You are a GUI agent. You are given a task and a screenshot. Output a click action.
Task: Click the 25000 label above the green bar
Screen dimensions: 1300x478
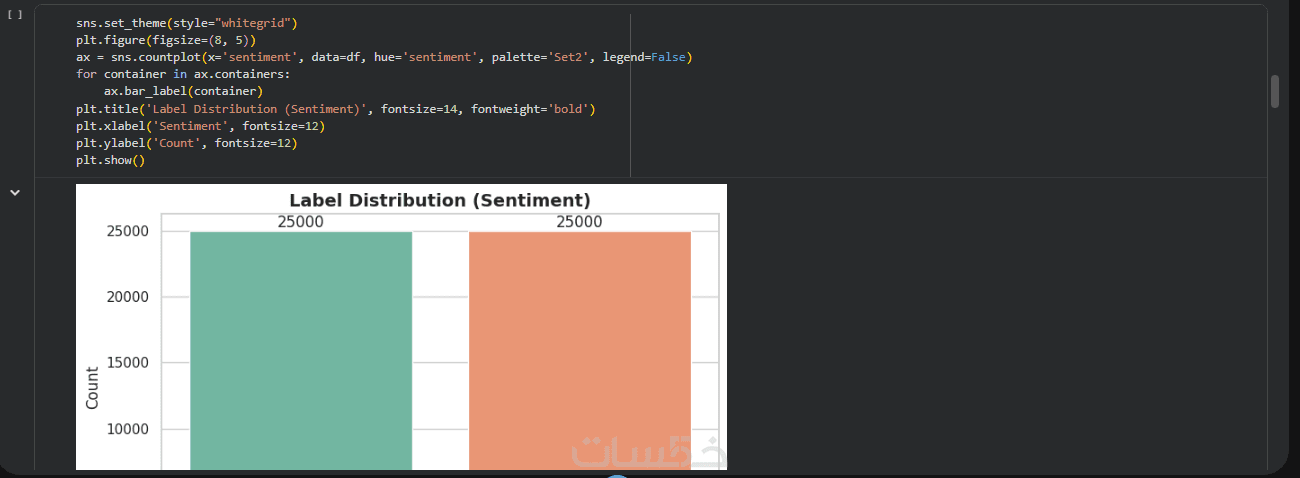pyautogui.click(x=300, y=222)
